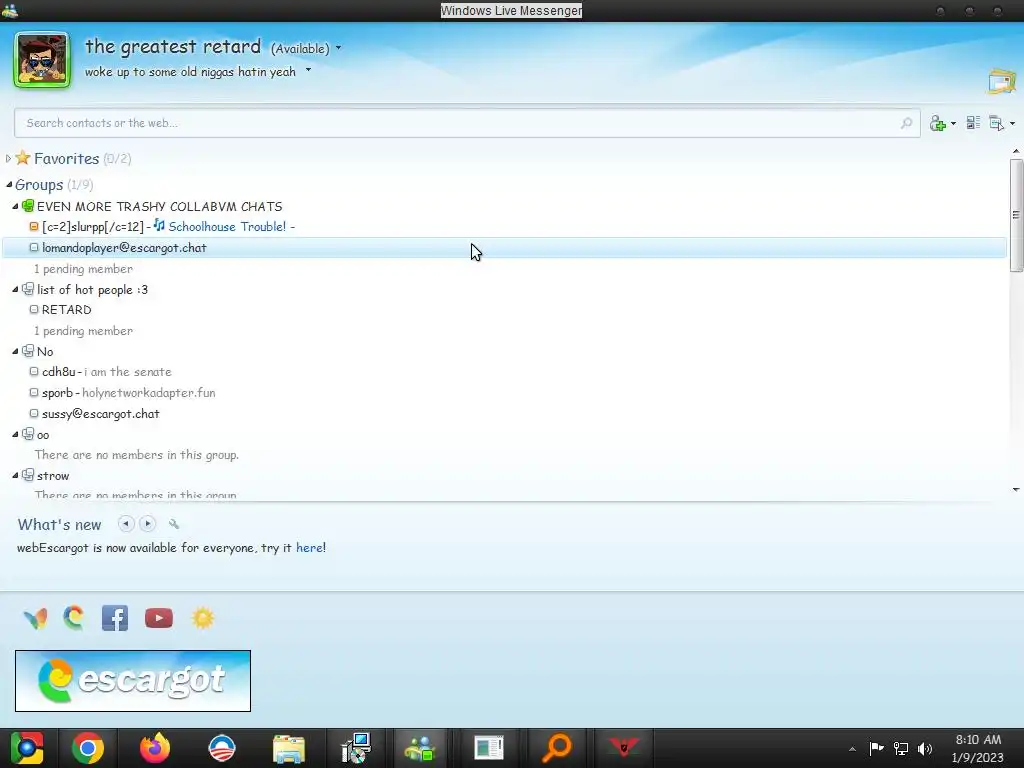Image resolution: width=1024 pixels, height=768 pixels.
Task: Collapse EVEN MORE TRASHY COLLABVM CHATS group
Action: pyautogui.click(x=15, y=206)
